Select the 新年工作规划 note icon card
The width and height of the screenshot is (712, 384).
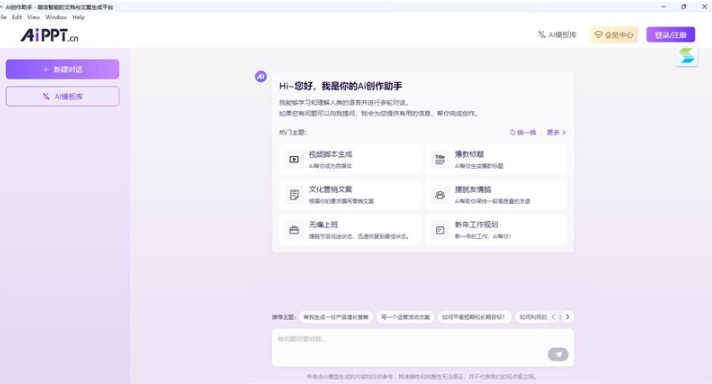pyautogui.click(x=496, y=230)
